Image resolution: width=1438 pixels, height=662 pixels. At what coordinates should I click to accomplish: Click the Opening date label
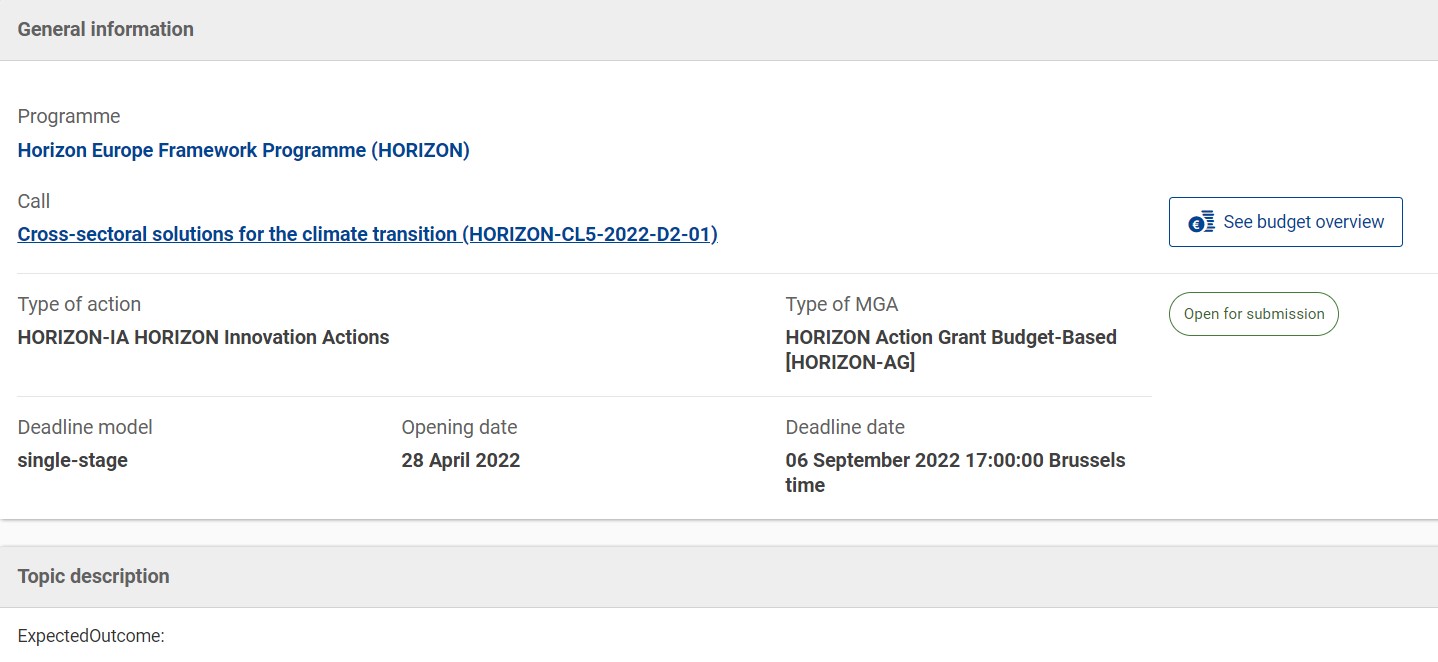(x=459, y=428)
